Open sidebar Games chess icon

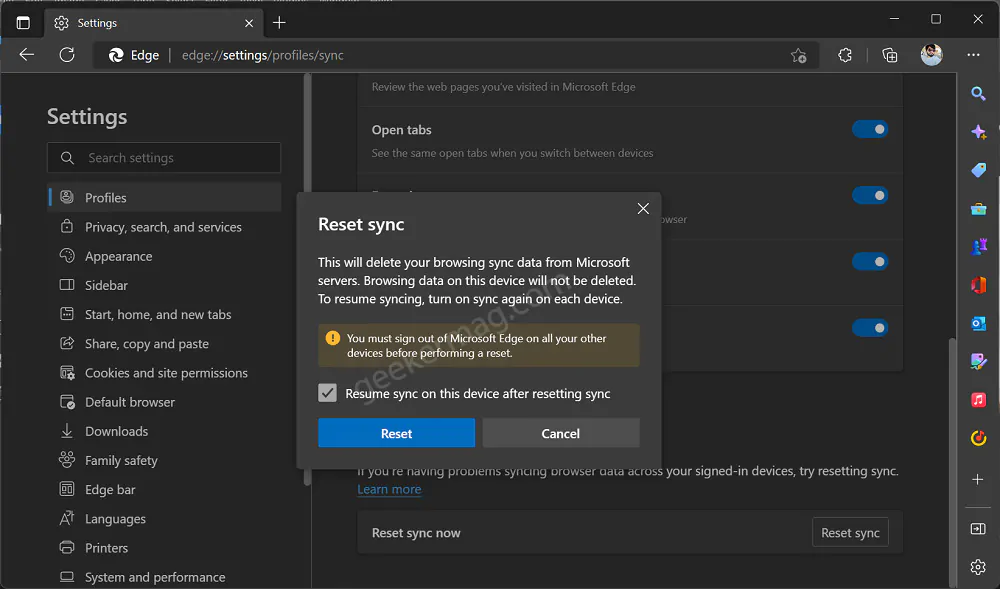[x=978, y=246]
